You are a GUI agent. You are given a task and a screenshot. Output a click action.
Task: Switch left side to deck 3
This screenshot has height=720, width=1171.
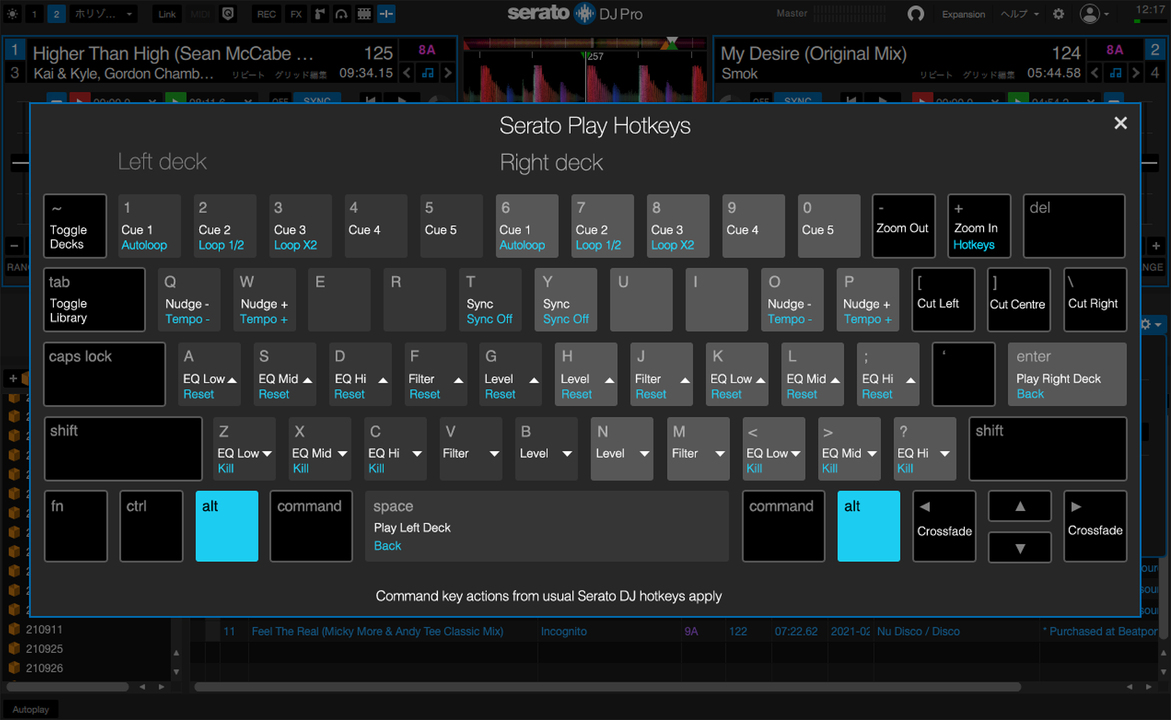(x=14, y=72)
